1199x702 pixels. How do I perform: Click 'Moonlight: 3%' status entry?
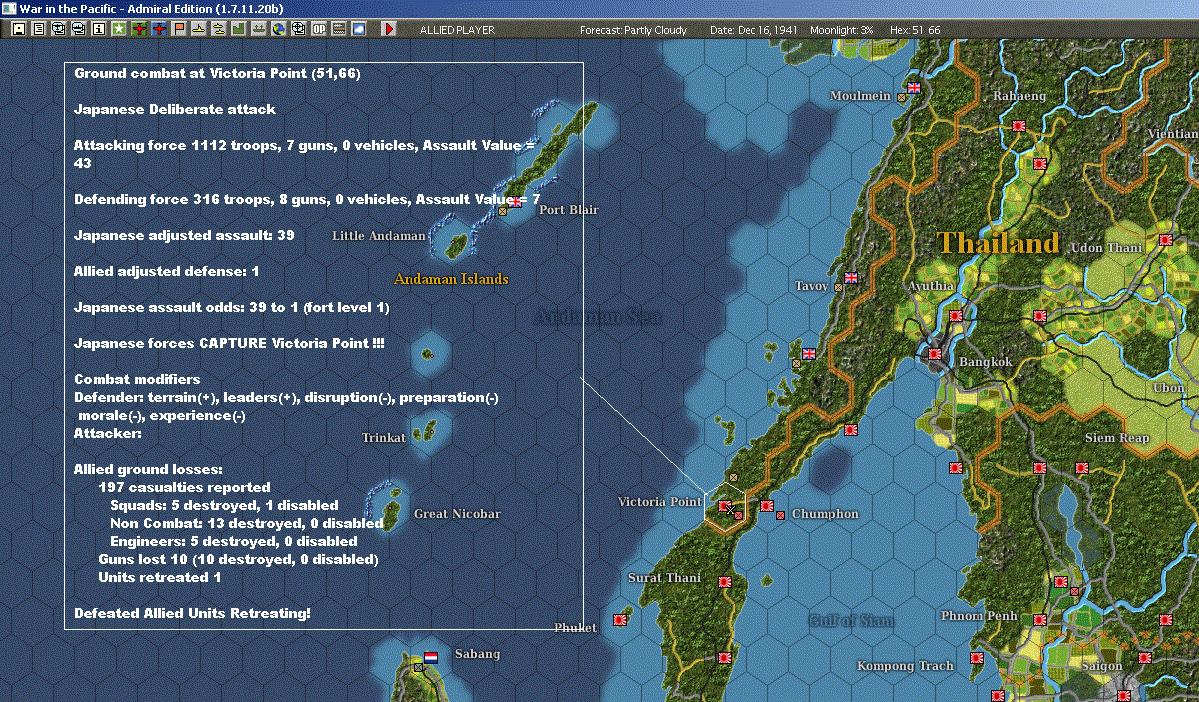(841, 30)
